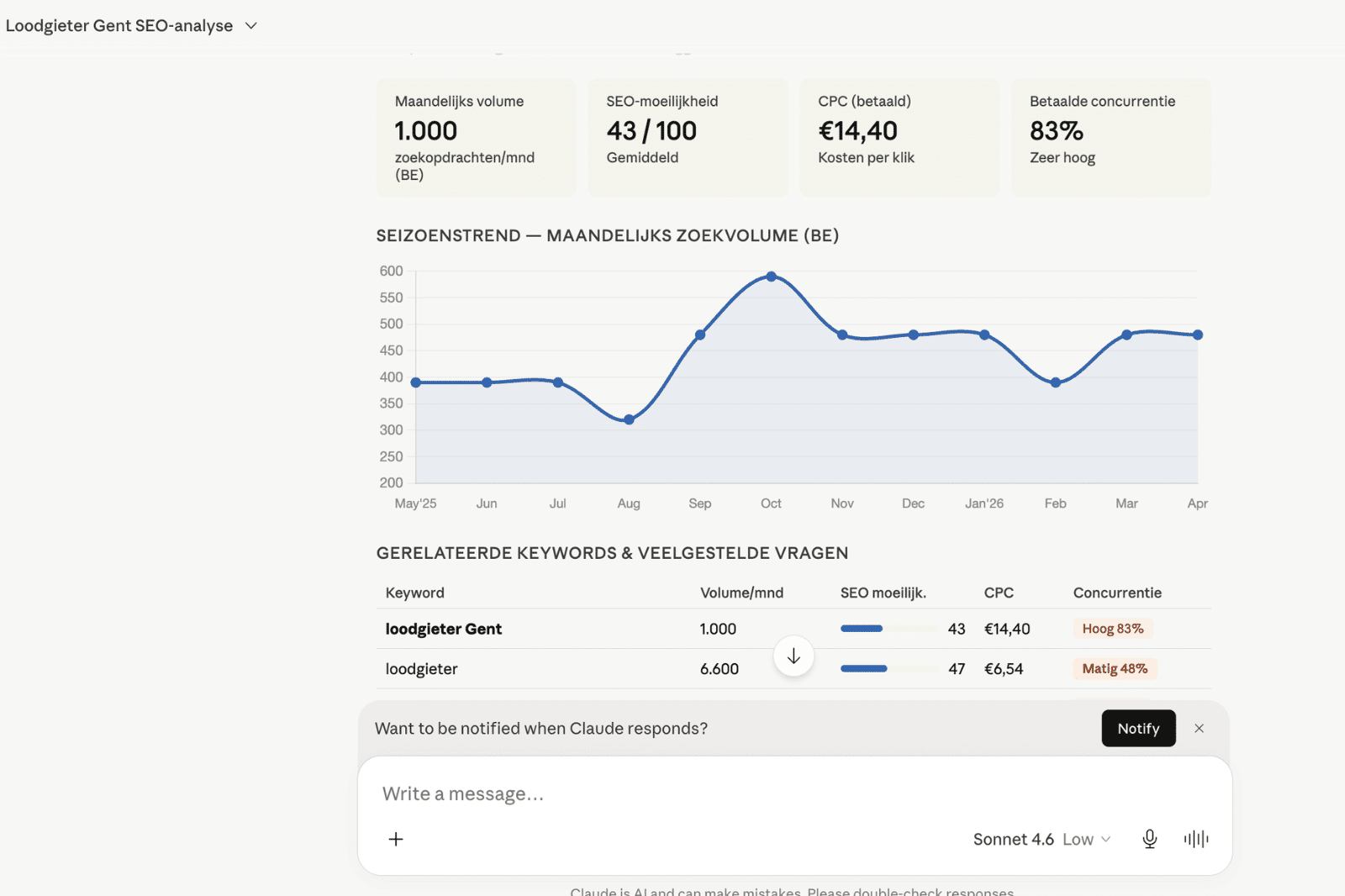1345x896 pixels.
Task: Click the 6.600 volume value
Action: [720, 669]
